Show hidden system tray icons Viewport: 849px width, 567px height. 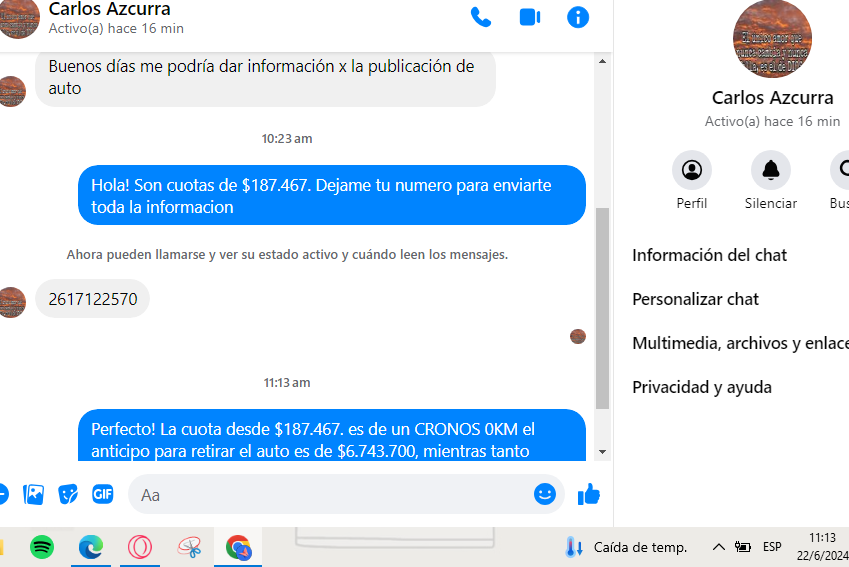pyautogui.click(x=718, y=547)
